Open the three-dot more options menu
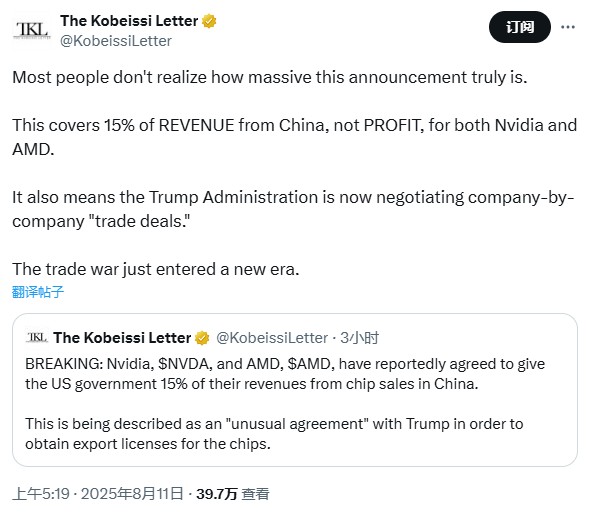 pos(568,27)
